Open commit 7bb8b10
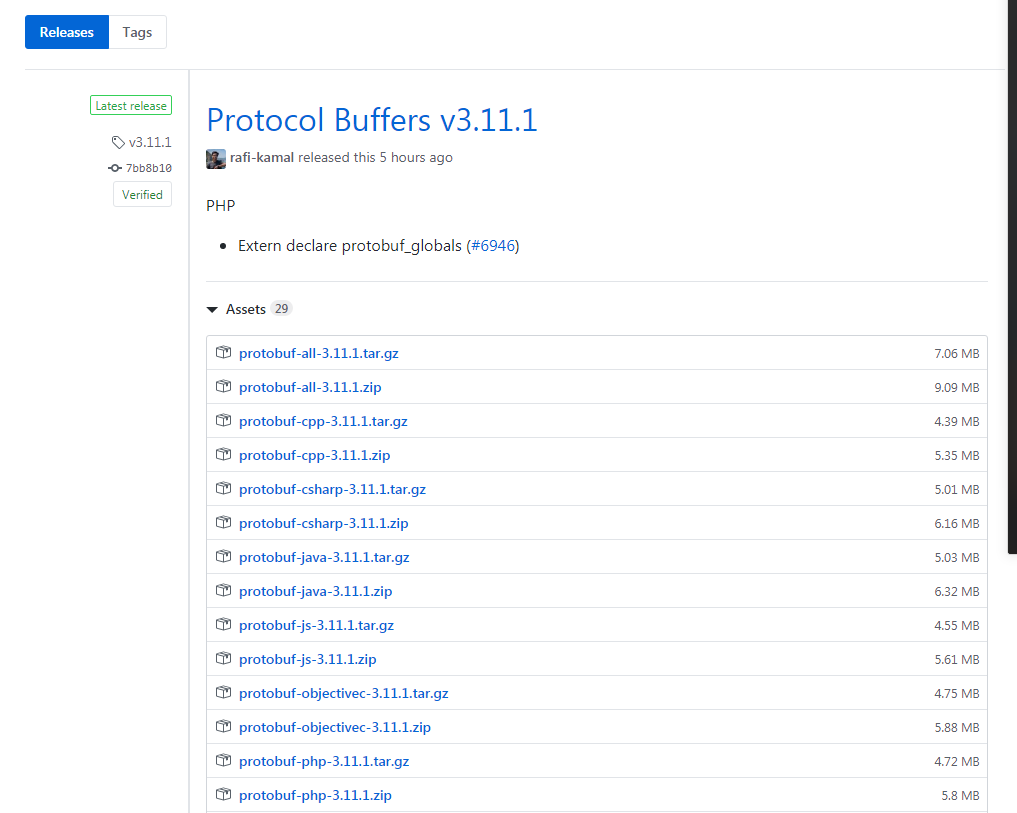The height and width of the screenshot is (813, 1017). point(149,168)
